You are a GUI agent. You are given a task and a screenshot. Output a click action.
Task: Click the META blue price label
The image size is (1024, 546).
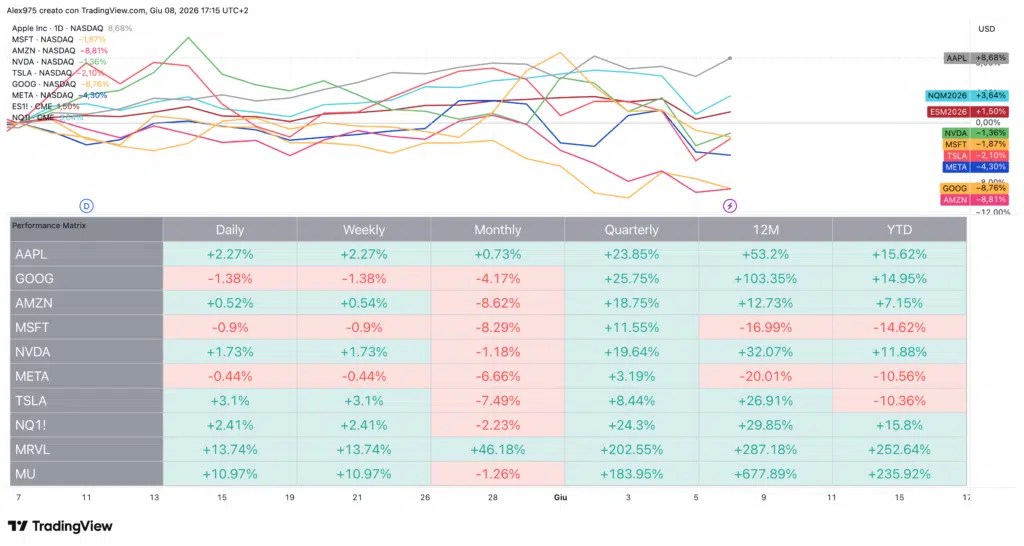[x=976, y=167]
